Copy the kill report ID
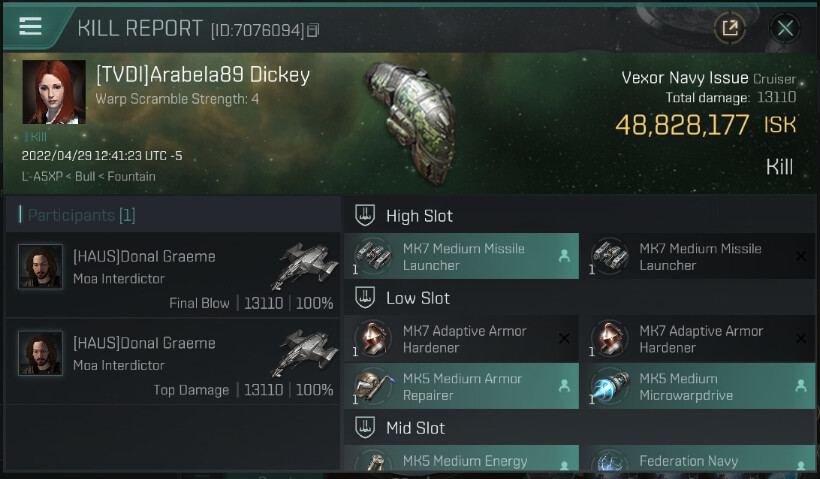The image size is (820, 479). tap(313, 31)
